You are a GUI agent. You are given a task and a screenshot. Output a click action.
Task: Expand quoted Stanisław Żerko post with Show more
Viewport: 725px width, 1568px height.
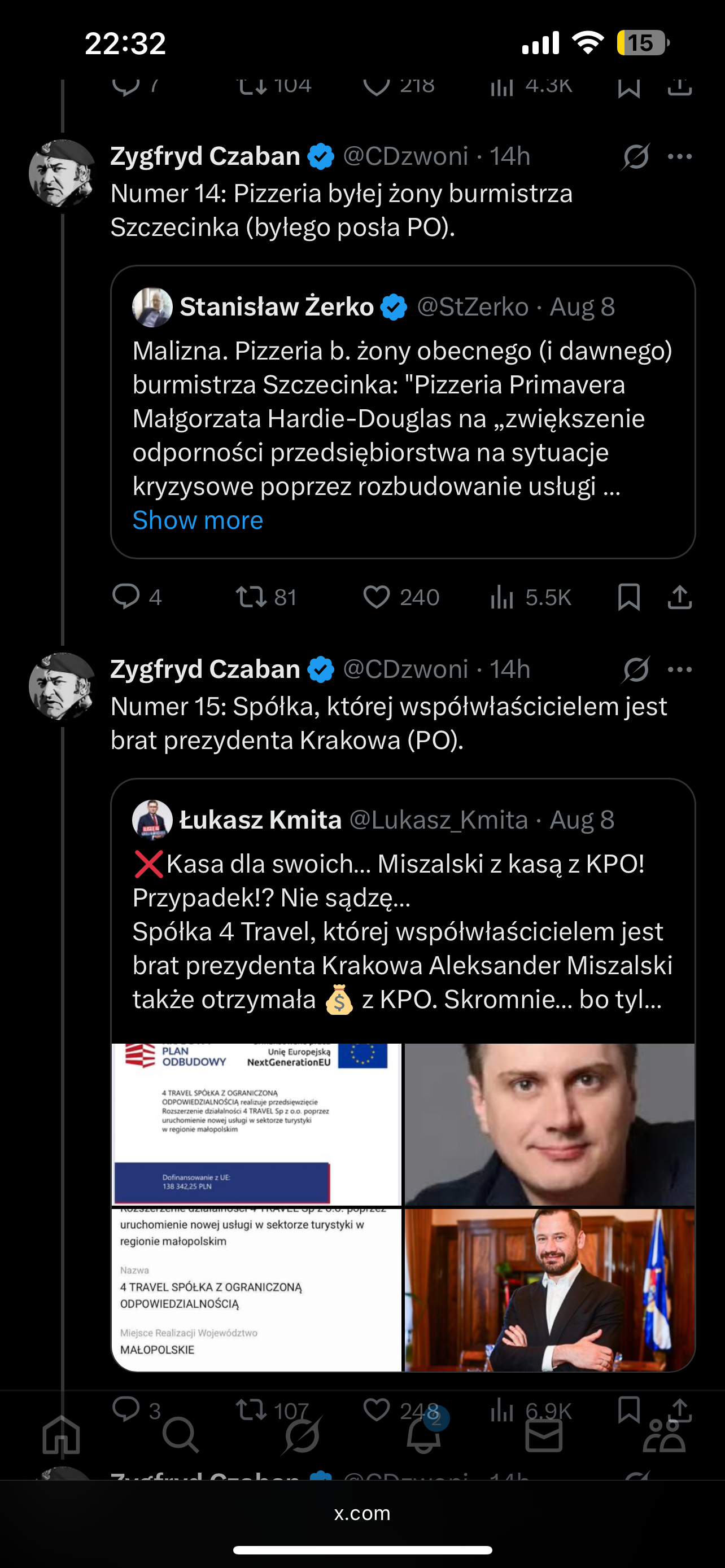[198, 520]
